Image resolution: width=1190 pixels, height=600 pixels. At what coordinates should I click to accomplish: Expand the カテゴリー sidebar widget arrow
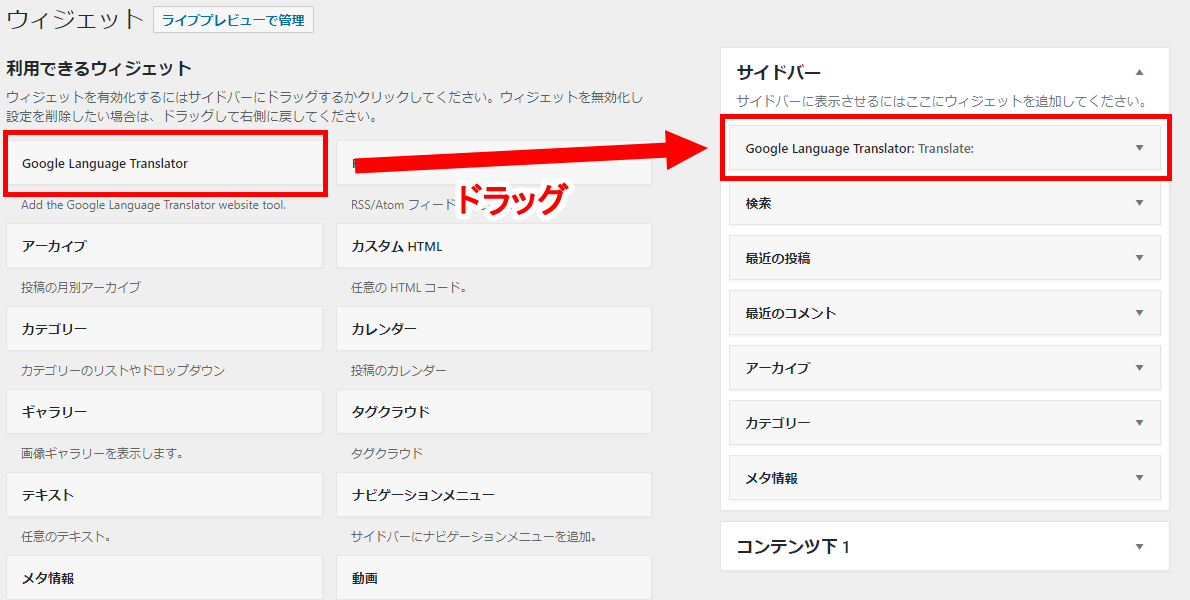click(1138, 423)
